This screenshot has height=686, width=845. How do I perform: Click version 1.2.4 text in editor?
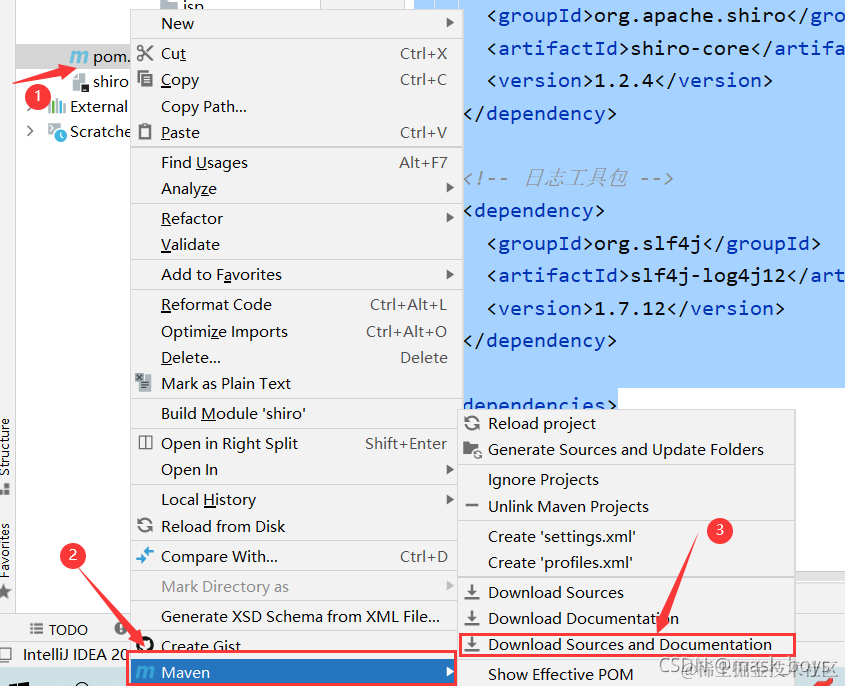tap(624, 81)
